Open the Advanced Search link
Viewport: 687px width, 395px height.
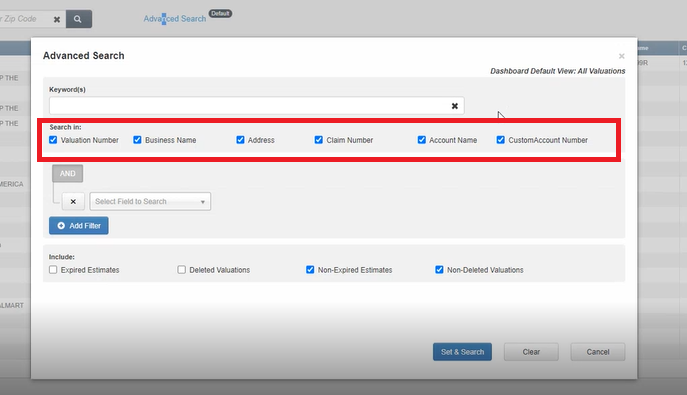tap(175, 19)
